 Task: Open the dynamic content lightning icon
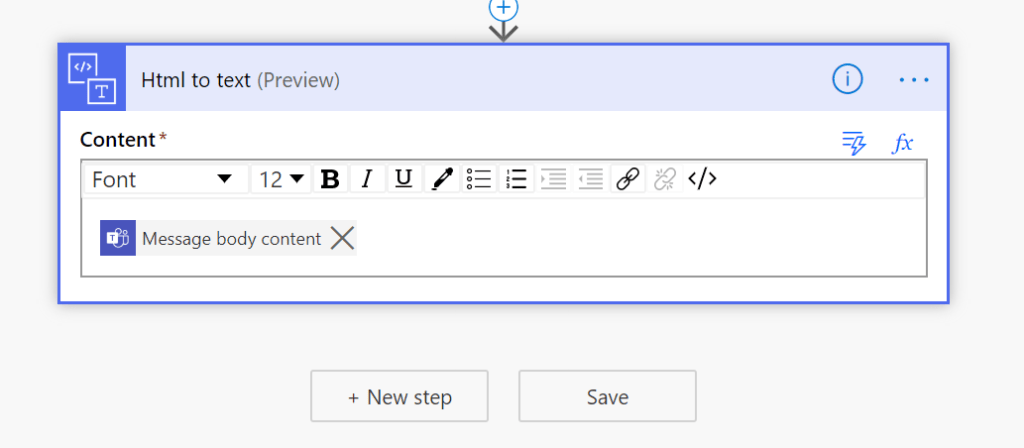[853, 143]
